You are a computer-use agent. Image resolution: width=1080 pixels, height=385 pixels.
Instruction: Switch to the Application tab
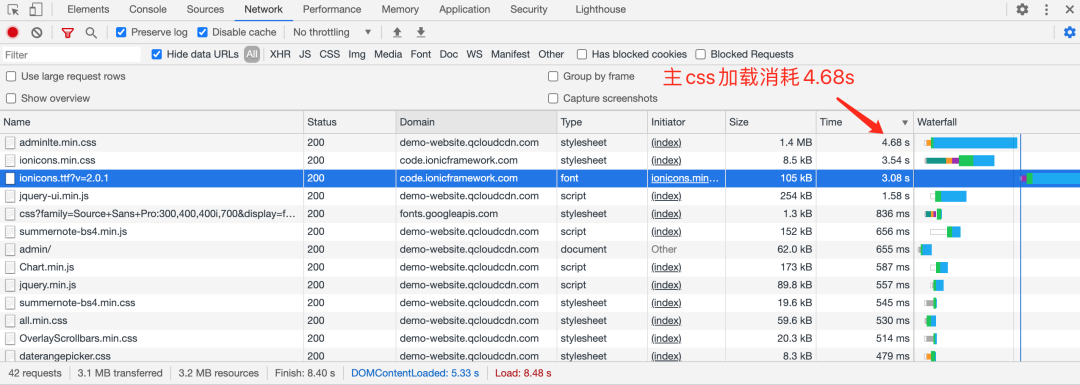[x=465, y=10]
